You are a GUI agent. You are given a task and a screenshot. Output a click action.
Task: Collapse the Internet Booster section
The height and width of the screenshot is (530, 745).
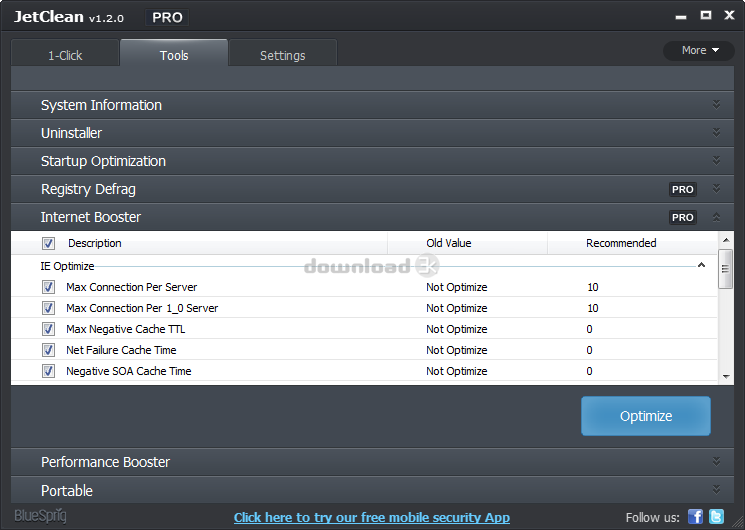[x=372, y=217]
